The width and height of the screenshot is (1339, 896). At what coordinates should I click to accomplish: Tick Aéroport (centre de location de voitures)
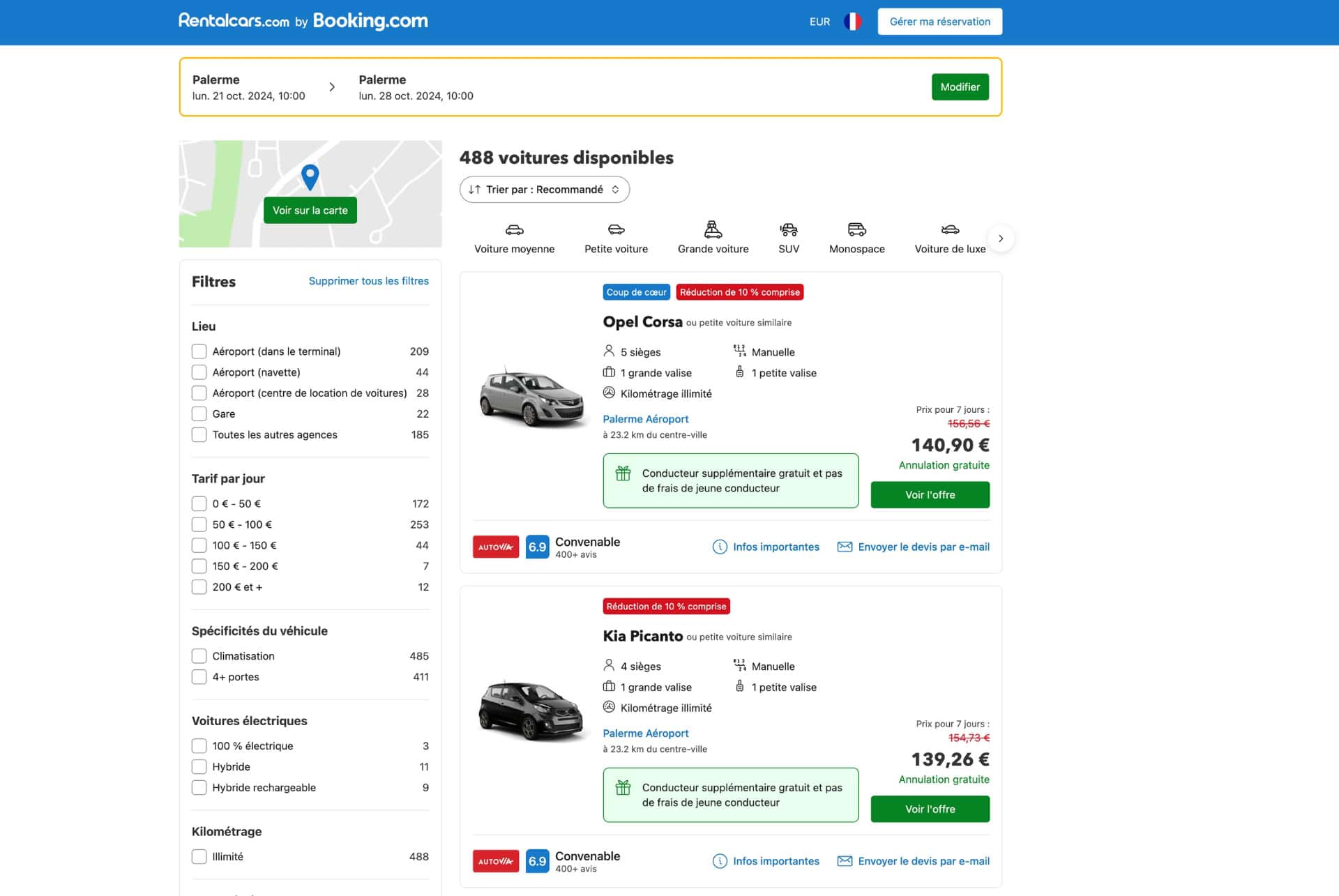click(x=199, y=393)
